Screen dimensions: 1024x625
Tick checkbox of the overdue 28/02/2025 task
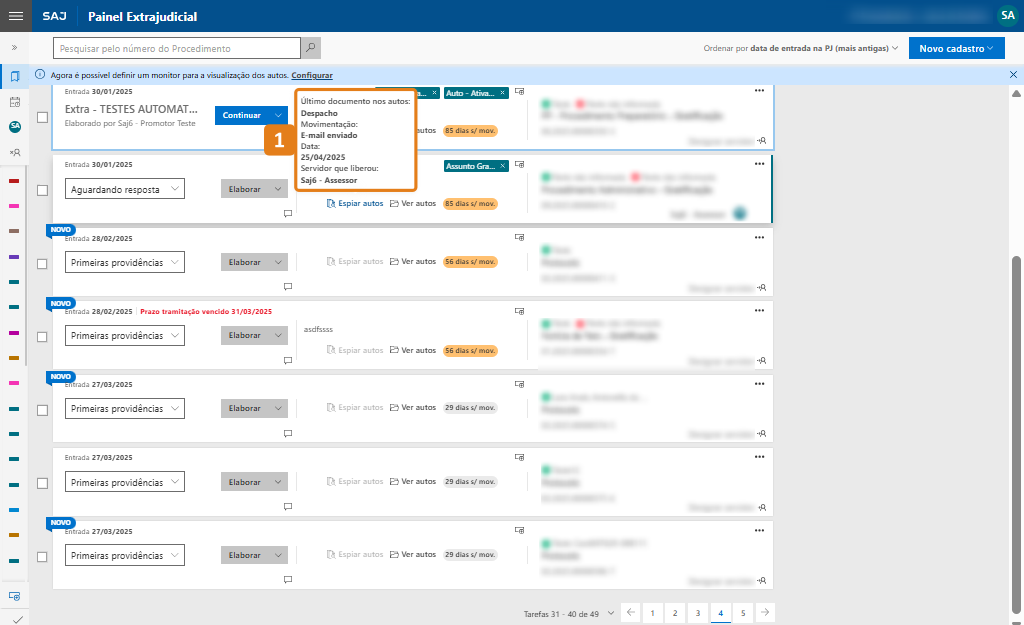pos(42,337)
